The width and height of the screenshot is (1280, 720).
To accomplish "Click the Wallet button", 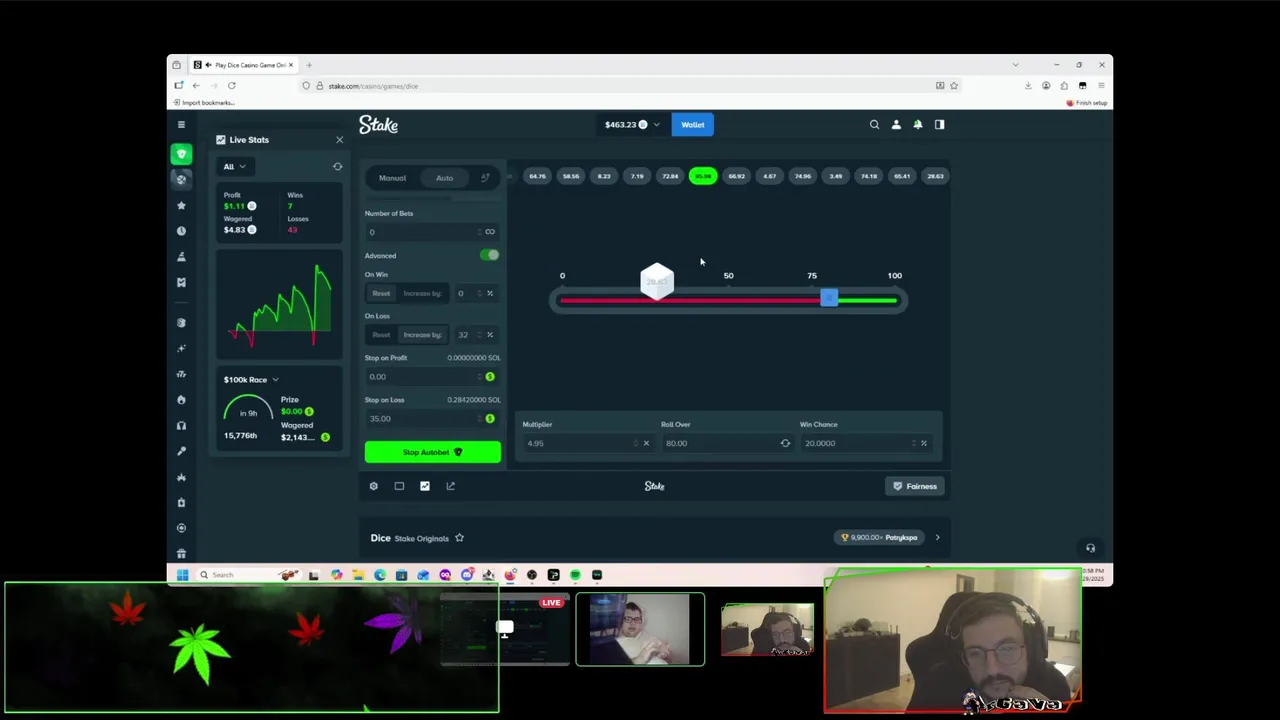I will point(693,125).
